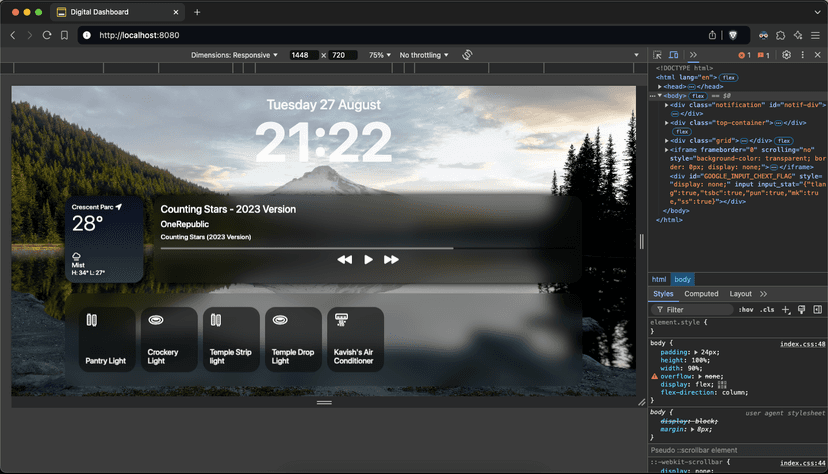Toggle the device toolbar icon
The width and height of the screenshot is (828, 474).
click(674, 55)
